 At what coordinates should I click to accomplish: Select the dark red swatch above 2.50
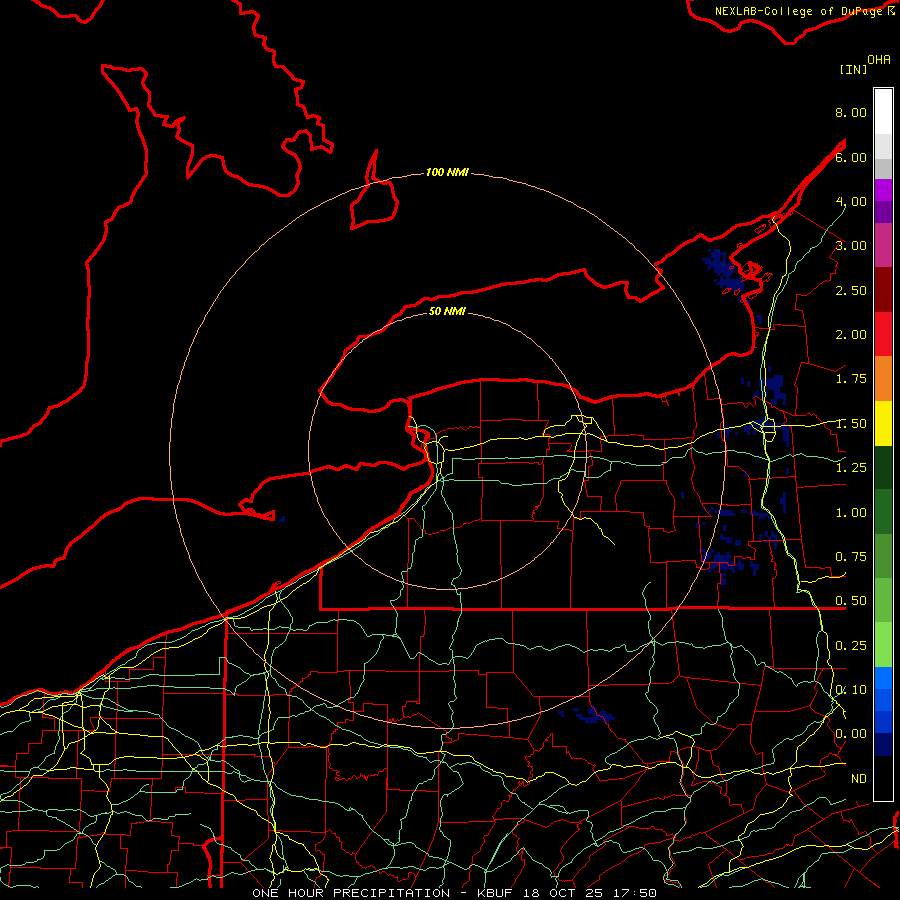pos(883,290)
